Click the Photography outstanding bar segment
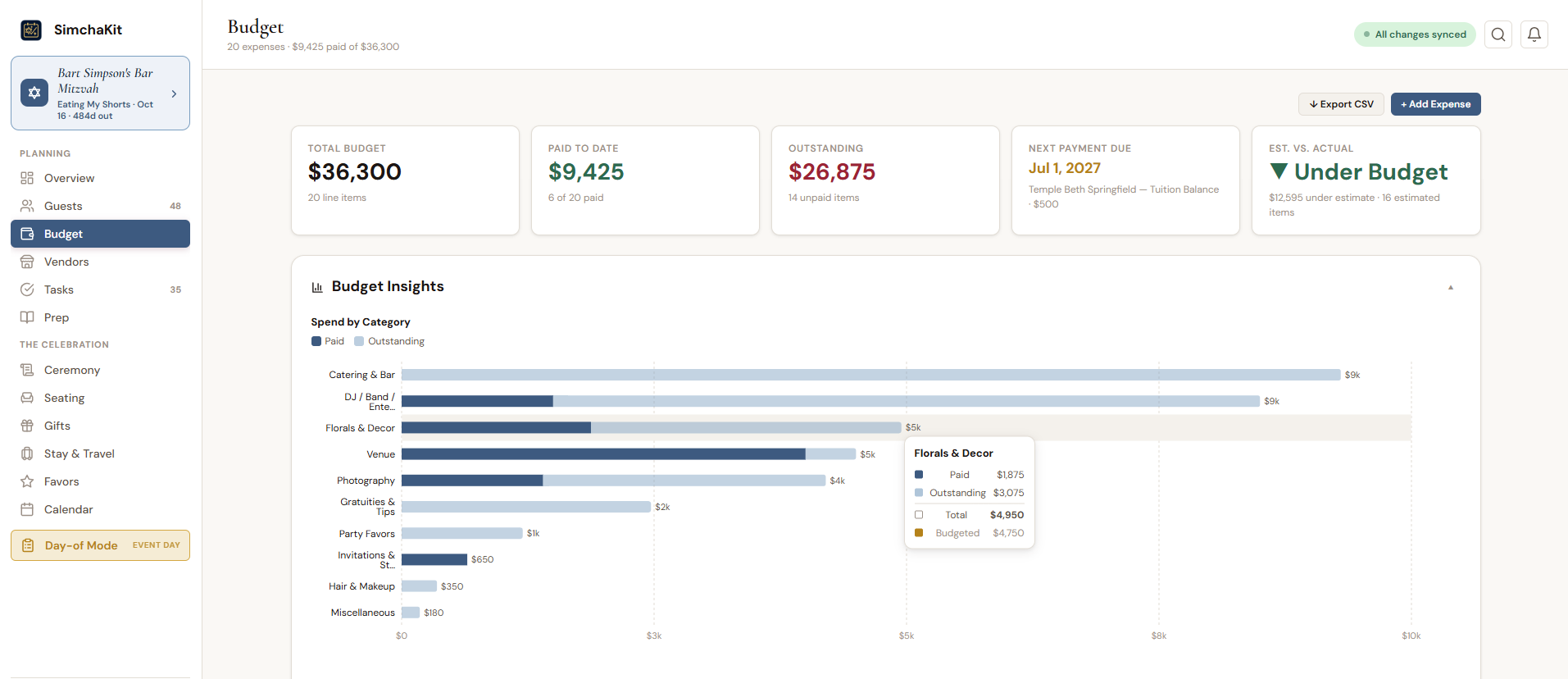 [x=684, y=481]
